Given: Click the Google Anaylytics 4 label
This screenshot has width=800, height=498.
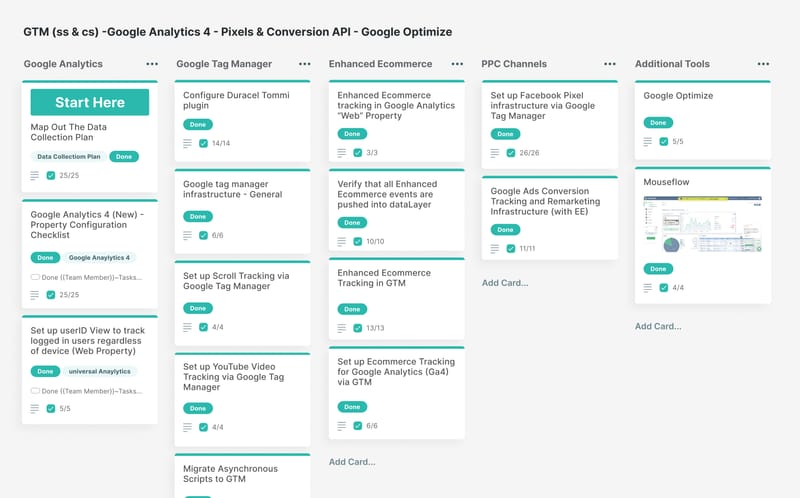Looking at the screenshot, I should [99, 258].
